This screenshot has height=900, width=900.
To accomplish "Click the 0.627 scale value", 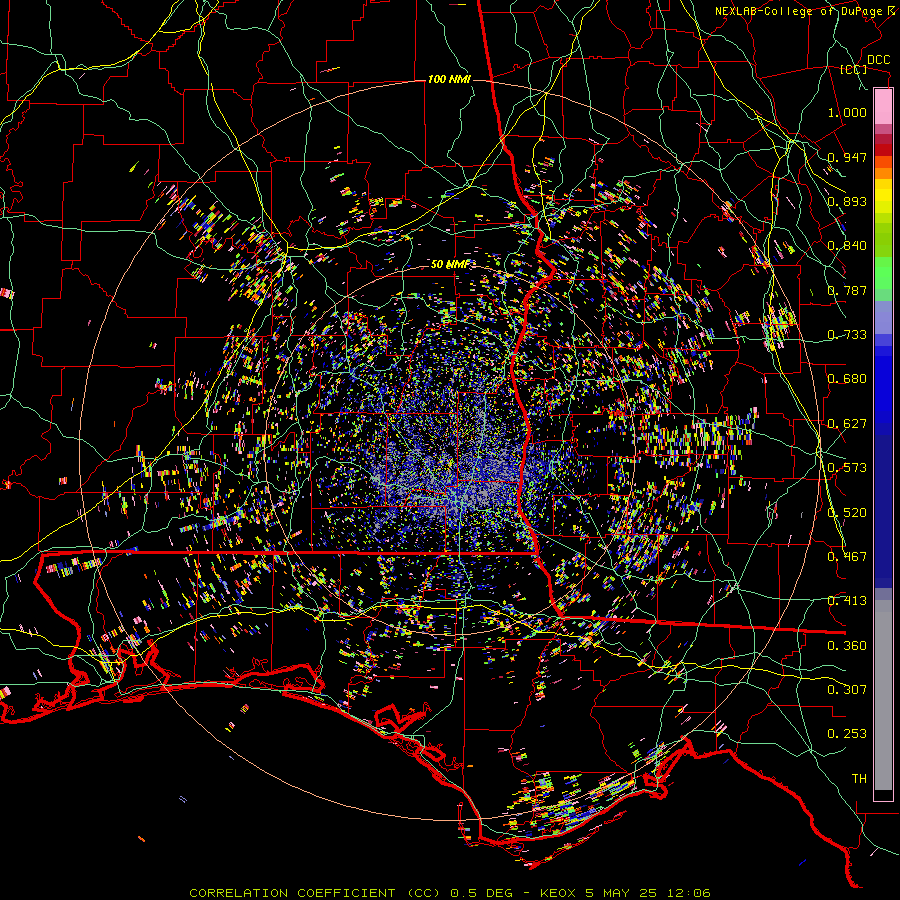I will click(847, 424).
